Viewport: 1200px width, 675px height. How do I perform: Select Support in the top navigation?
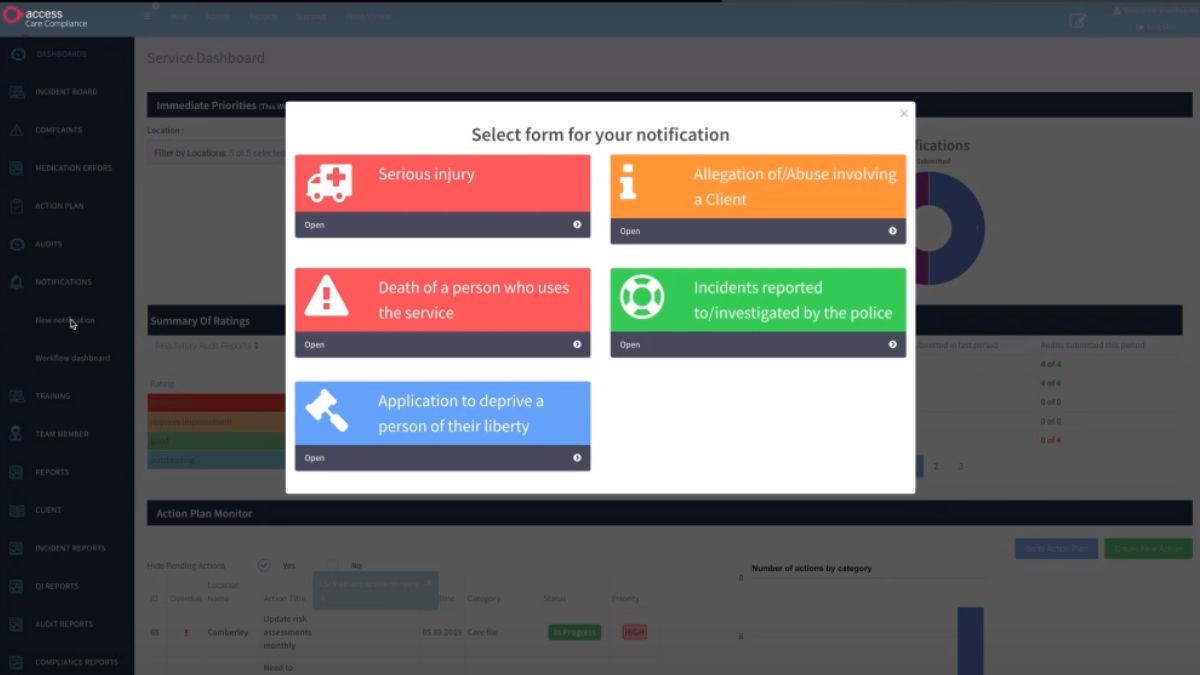[x=312, y=16]
